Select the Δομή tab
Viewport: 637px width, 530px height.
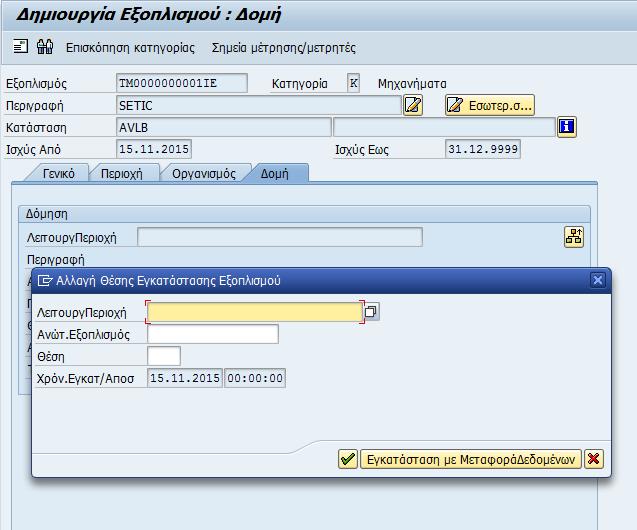point(275,173)
